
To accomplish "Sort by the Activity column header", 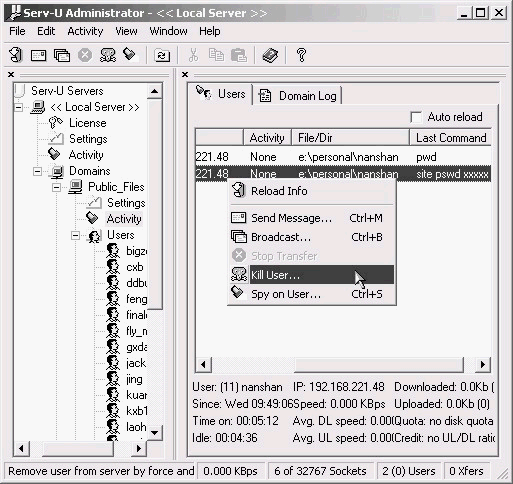I will pyautogui.click(x=267, y=138).
